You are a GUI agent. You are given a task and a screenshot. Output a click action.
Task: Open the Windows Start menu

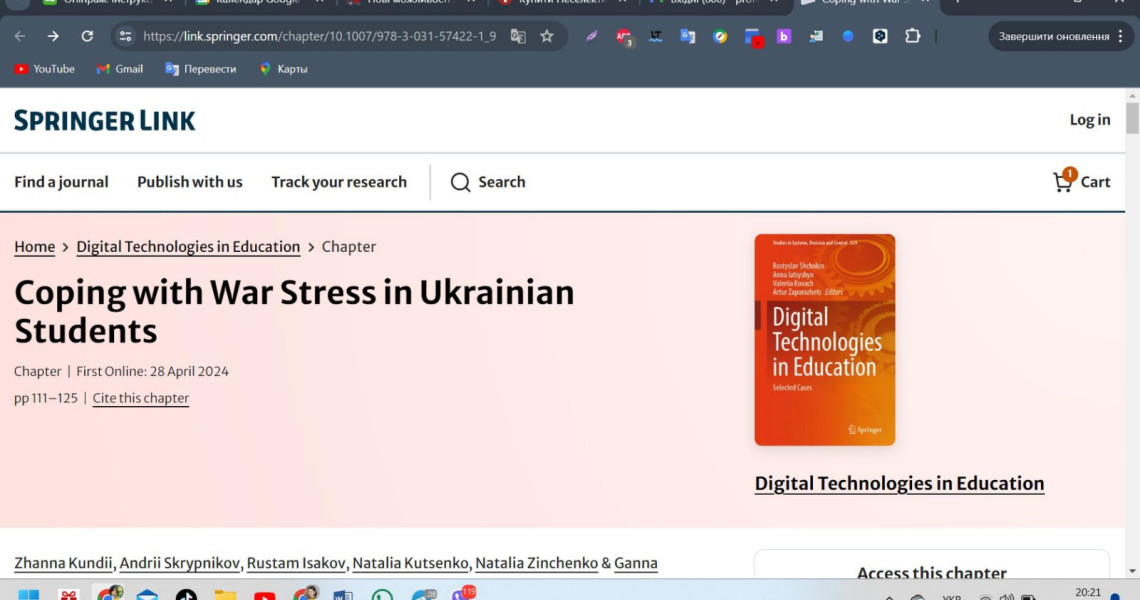[28, 595]
